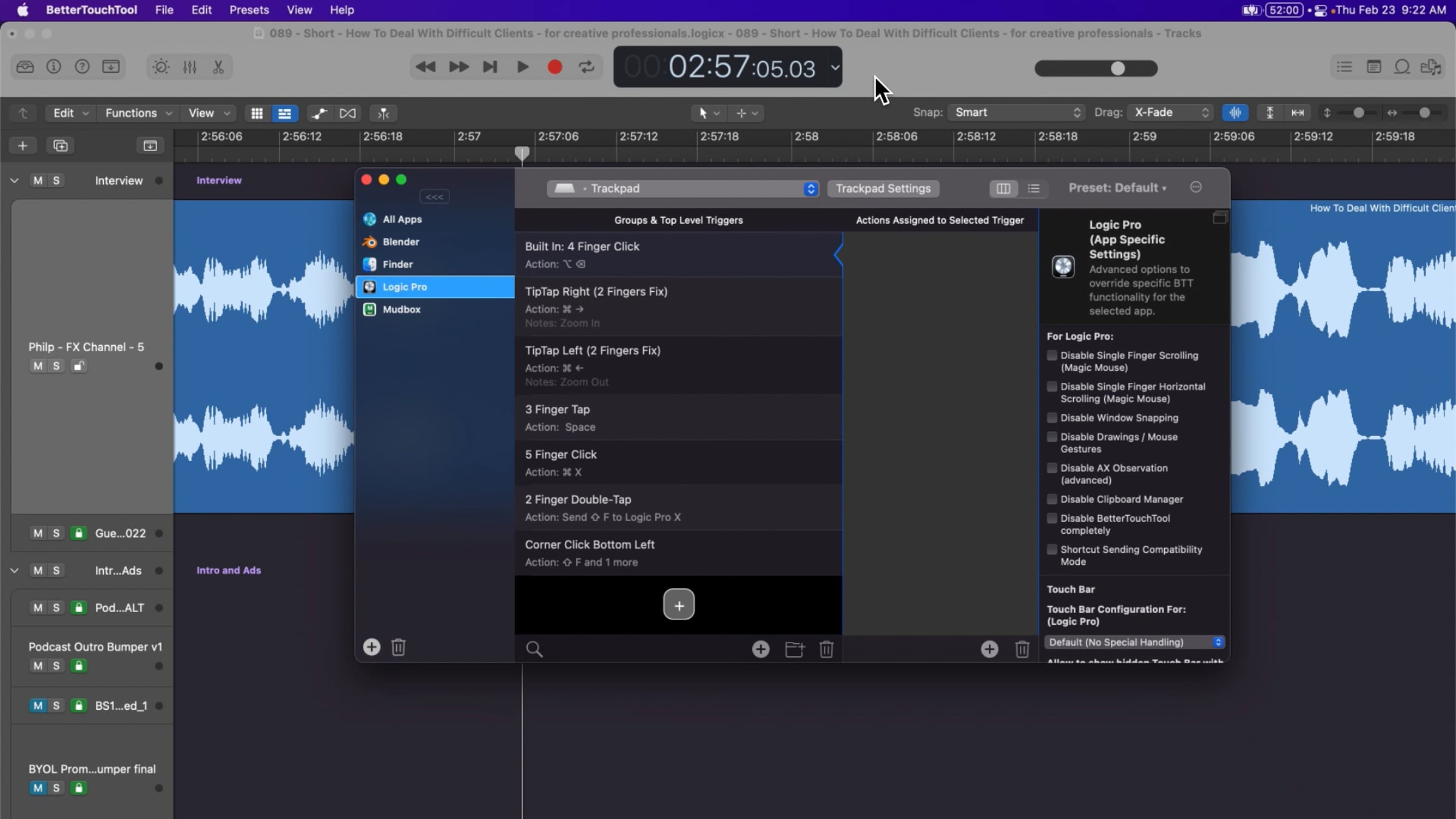Open the View menu in menu bar
The width and height of the screenshot is (1456, 819).
pyautogui.click(x=299, y=10)
